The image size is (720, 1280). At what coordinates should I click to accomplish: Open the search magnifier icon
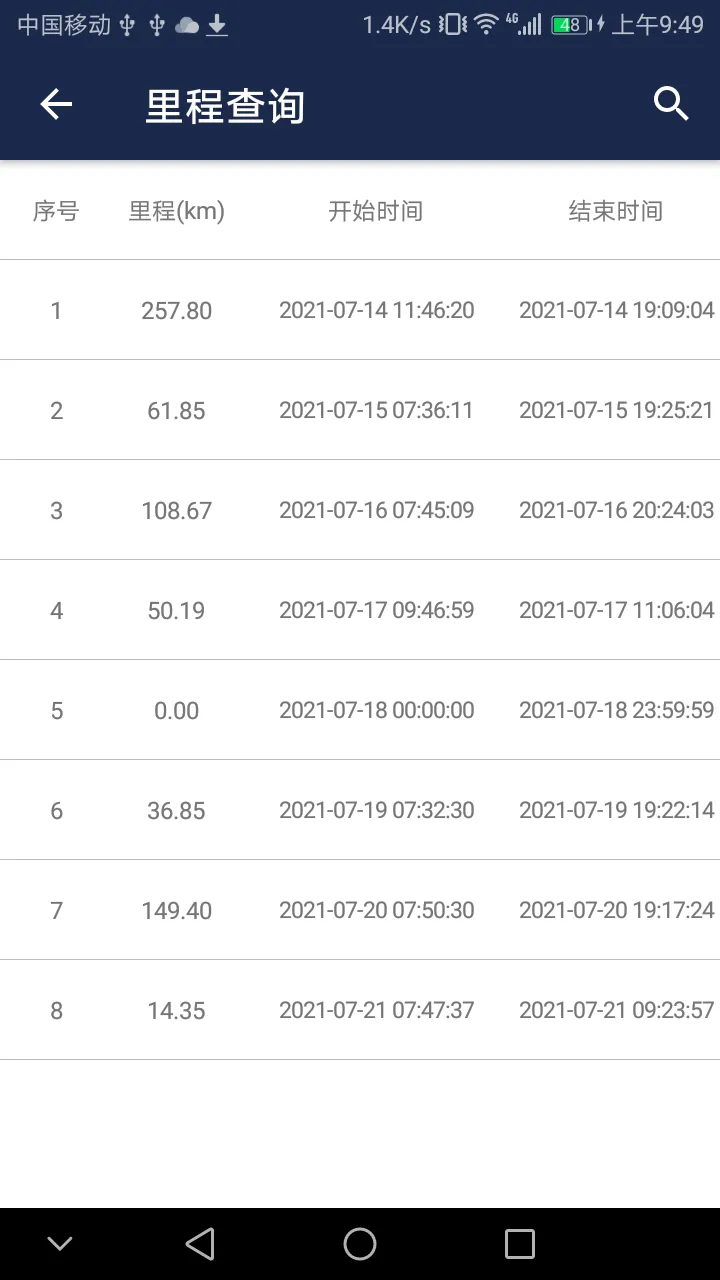pyautogui.click(x=671, y=104)
